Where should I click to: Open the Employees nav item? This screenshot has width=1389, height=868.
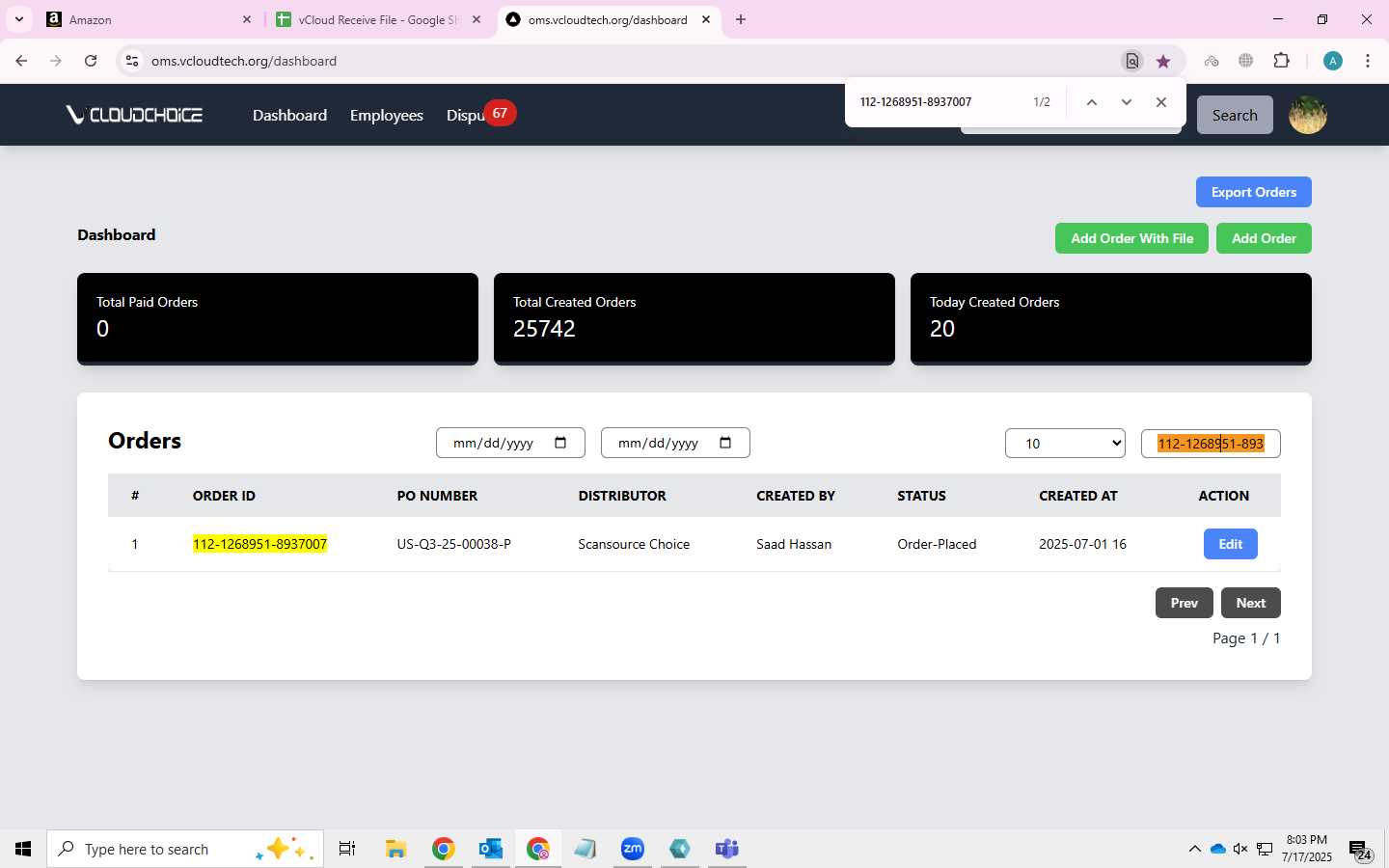[387, 115]
